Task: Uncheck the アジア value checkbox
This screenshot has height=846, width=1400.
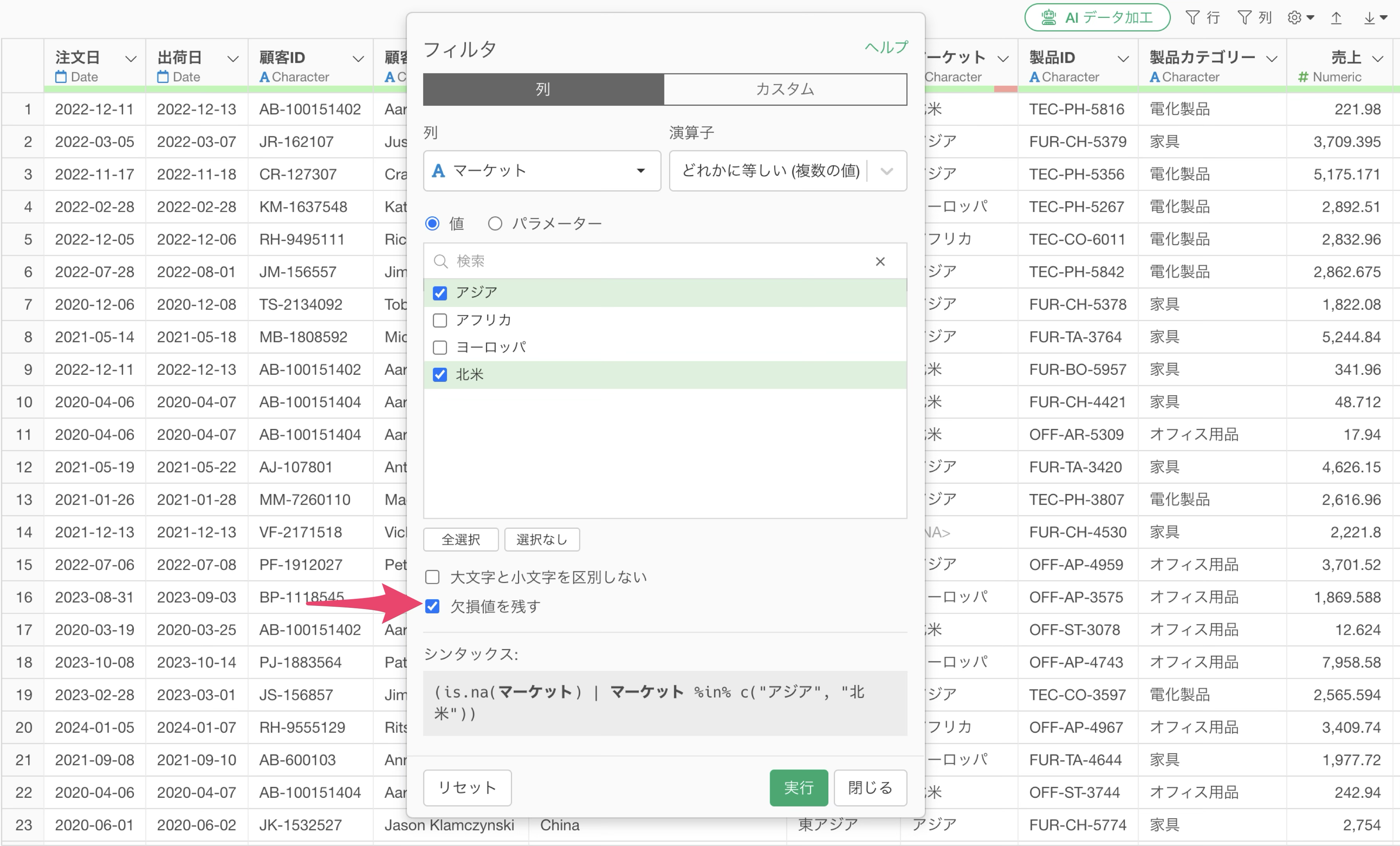Action: tap(440, 293)
